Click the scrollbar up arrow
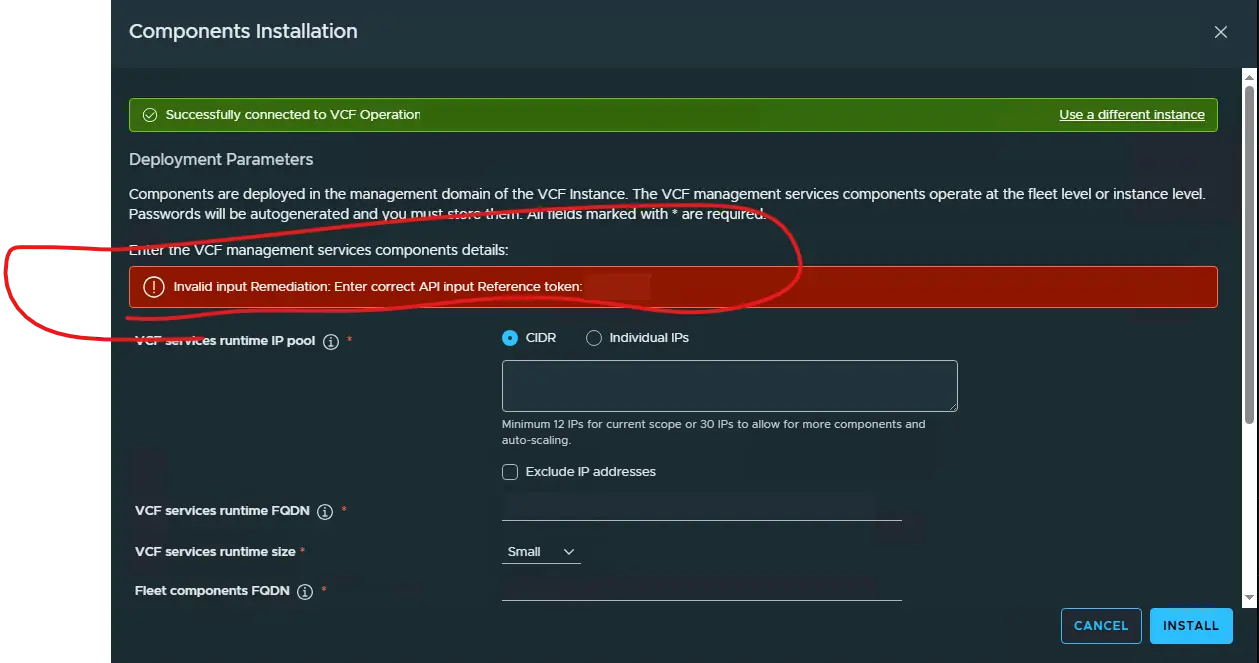Screen dimensions: 1259x663 click(x=1249, y=75)
